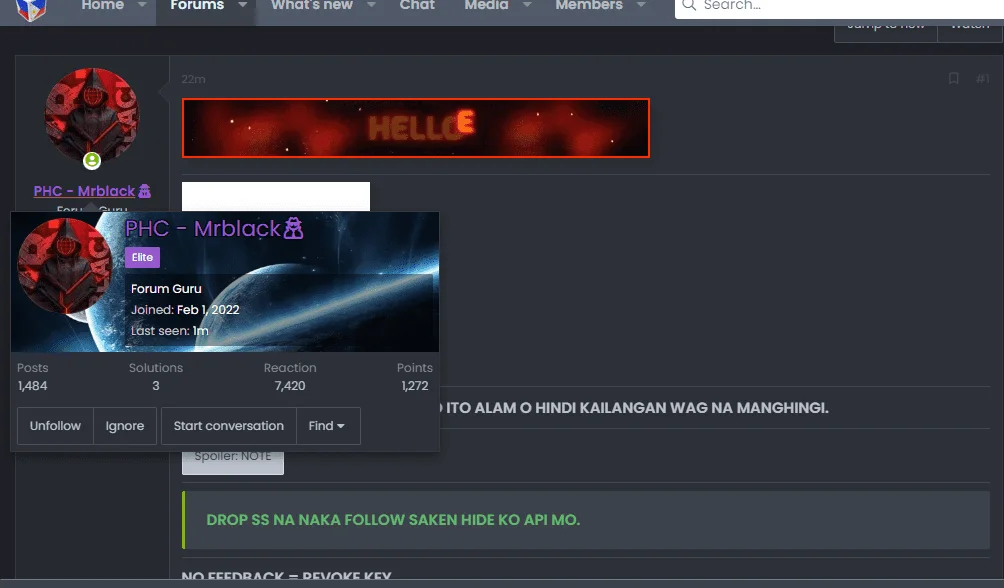Open the Forums nav tab

(197, 6)
